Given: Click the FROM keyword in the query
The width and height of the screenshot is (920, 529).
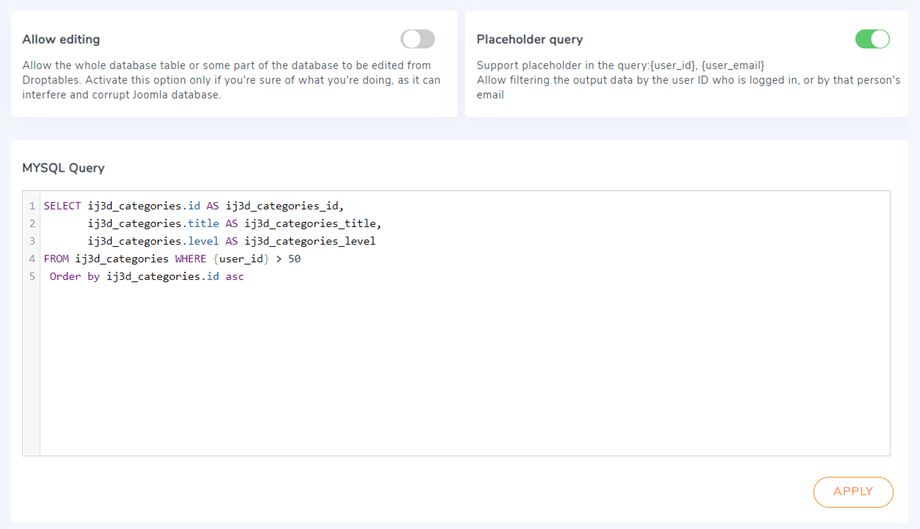Looking at the screenshot, I should tap(56, 259).
